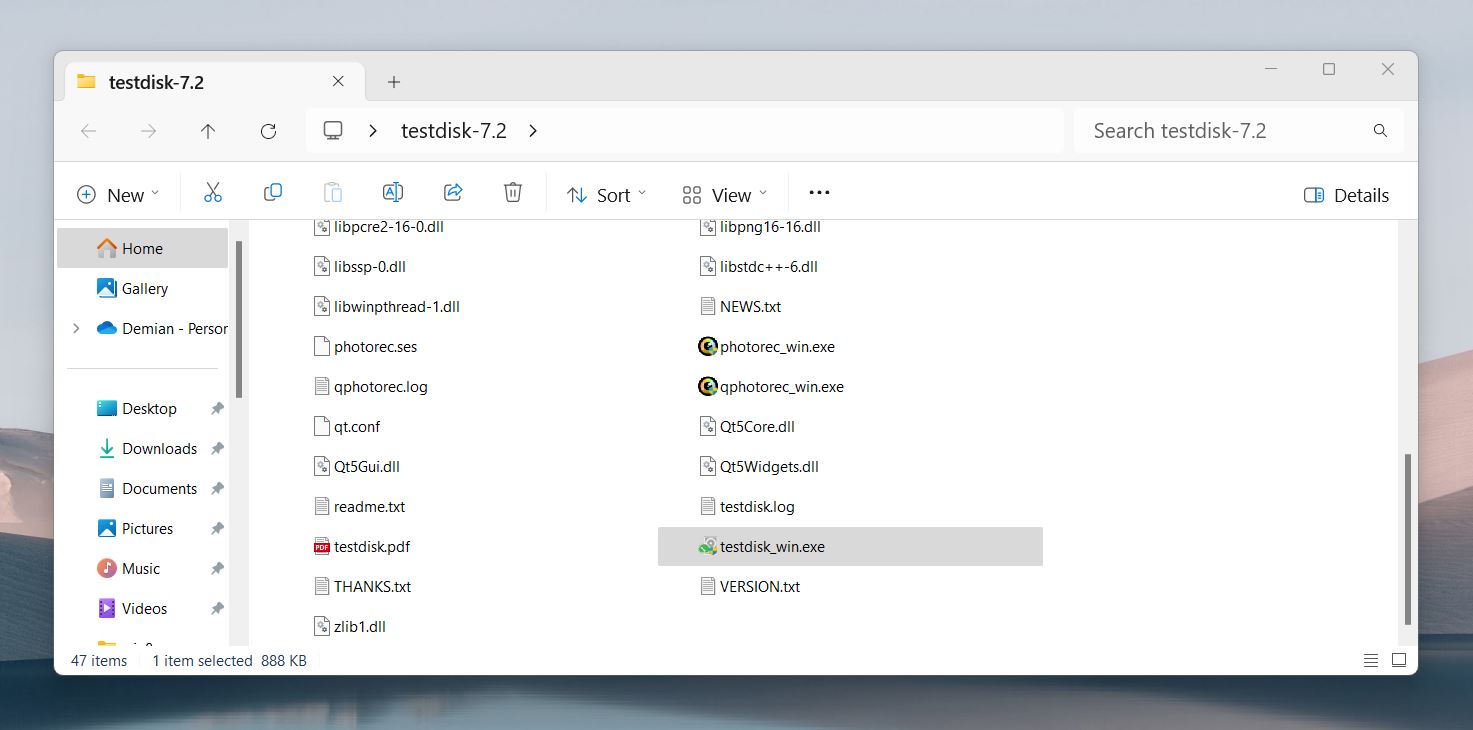Click the file list vertical scrollbar
This screenshot has width=1473, height=730.
[x=1408, y=539]
